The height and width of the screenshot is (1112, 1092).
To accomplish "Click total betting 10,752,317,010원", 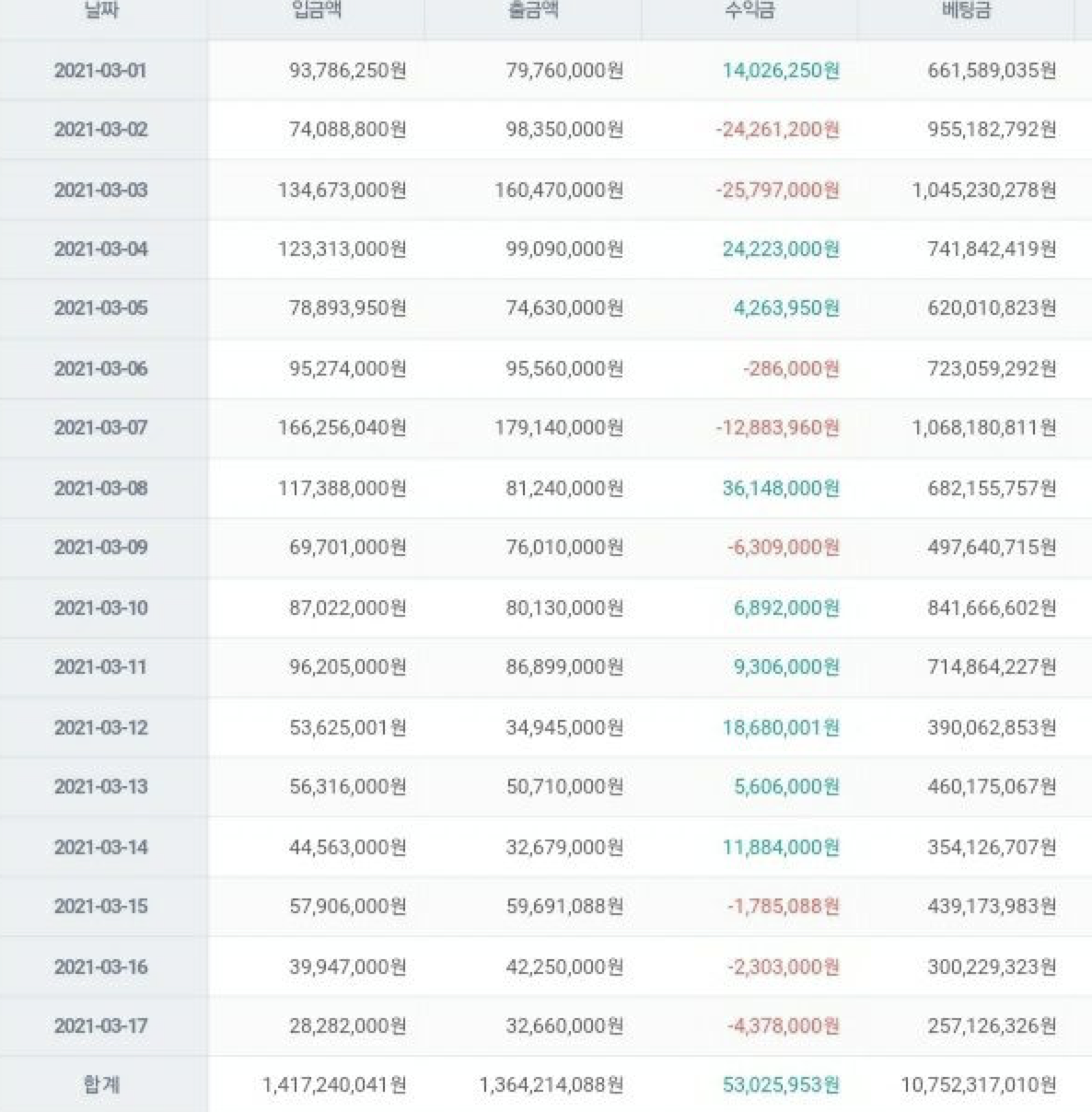I will coord(979,1084).
